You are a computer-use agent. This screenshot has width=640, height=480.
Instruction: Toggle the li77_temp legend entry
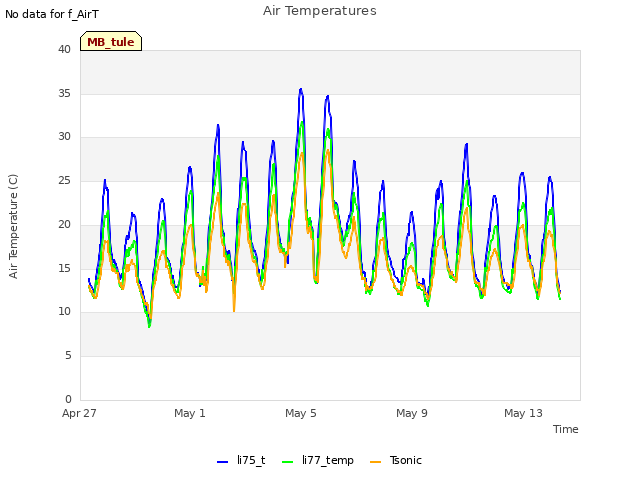(x=318, y=460)
